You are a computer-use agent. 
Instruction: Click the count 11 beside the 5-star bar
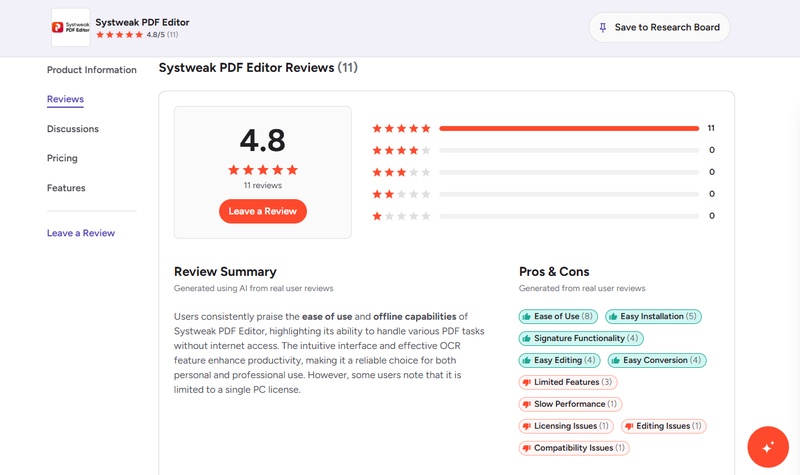(x=711, y=128)
